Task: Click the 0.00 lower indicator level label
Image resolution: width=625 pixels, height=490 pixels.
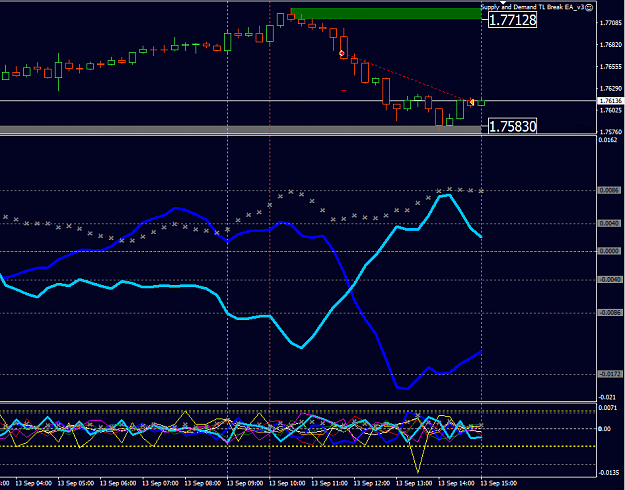Action: click(x=605, y=429)
